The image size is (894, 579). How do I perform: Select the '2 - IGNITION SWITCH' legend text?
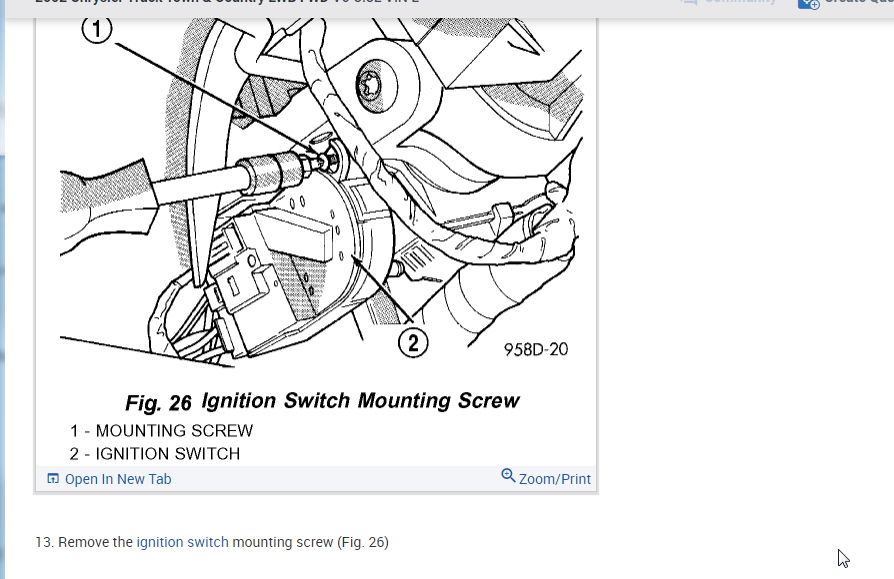pyautogui.click(x=155, y=454)
